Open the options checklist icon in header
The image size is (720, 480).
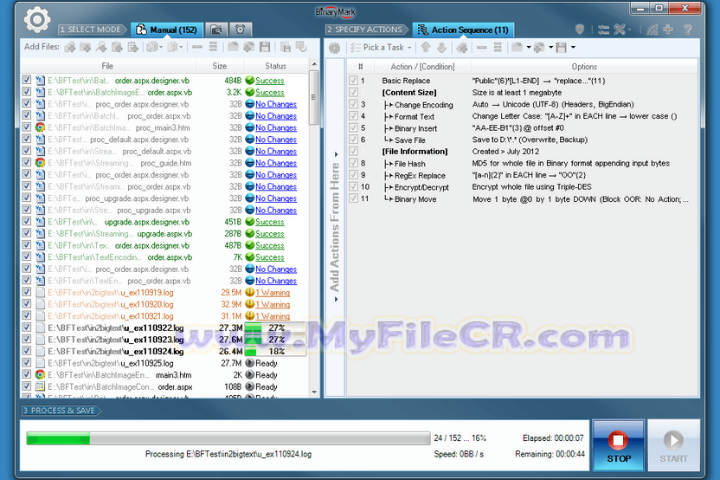(x=603, y=30)
